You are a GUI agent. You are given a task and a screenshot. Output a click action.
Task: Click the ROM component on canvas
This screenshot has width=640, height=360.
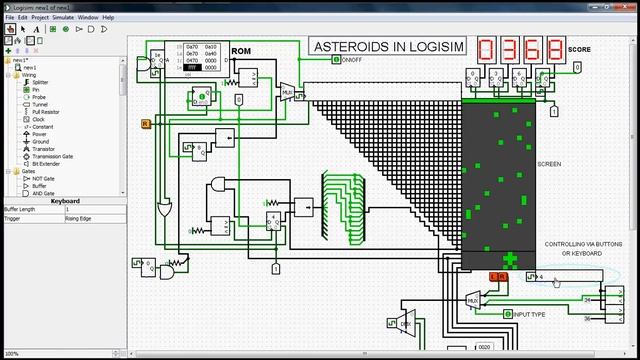(x=197, y=59)
